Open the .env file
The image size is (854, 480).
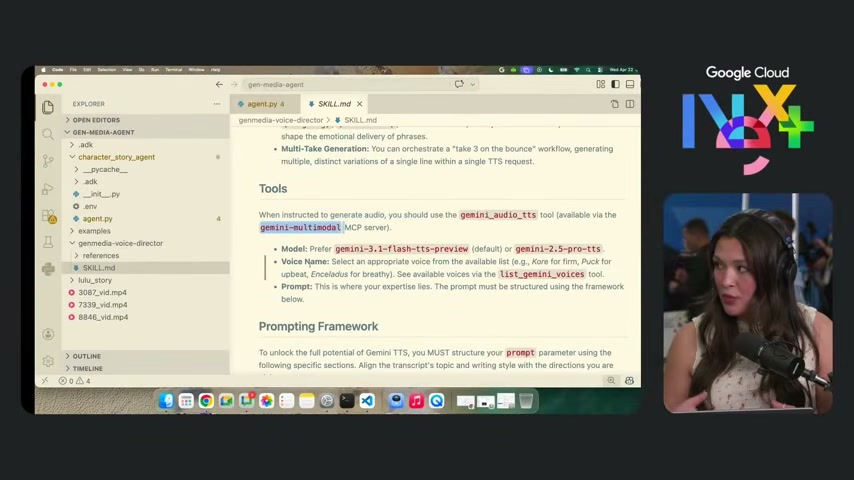point(90,206)
